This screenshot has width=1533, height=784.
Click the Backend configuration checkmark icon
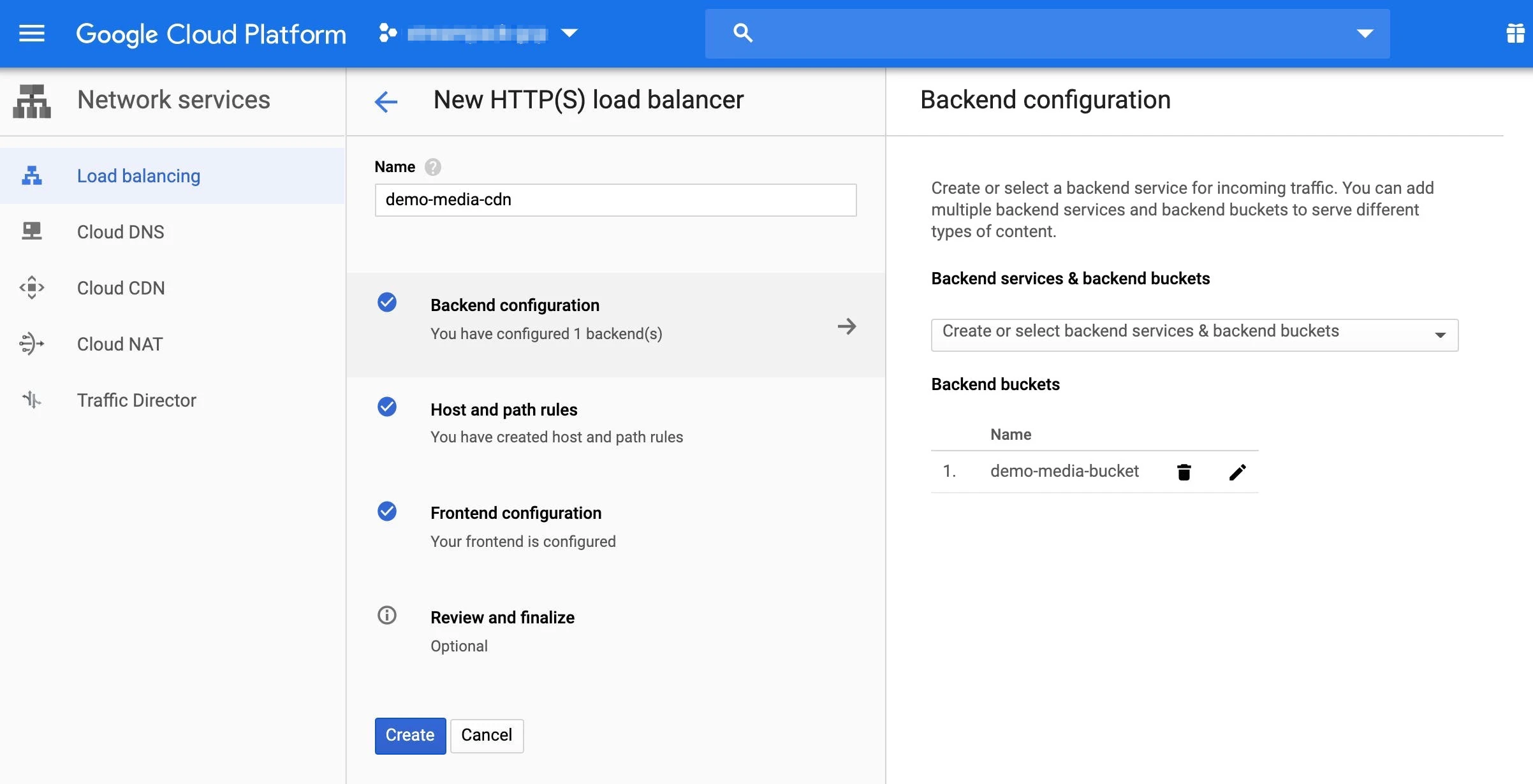point(387,302)
